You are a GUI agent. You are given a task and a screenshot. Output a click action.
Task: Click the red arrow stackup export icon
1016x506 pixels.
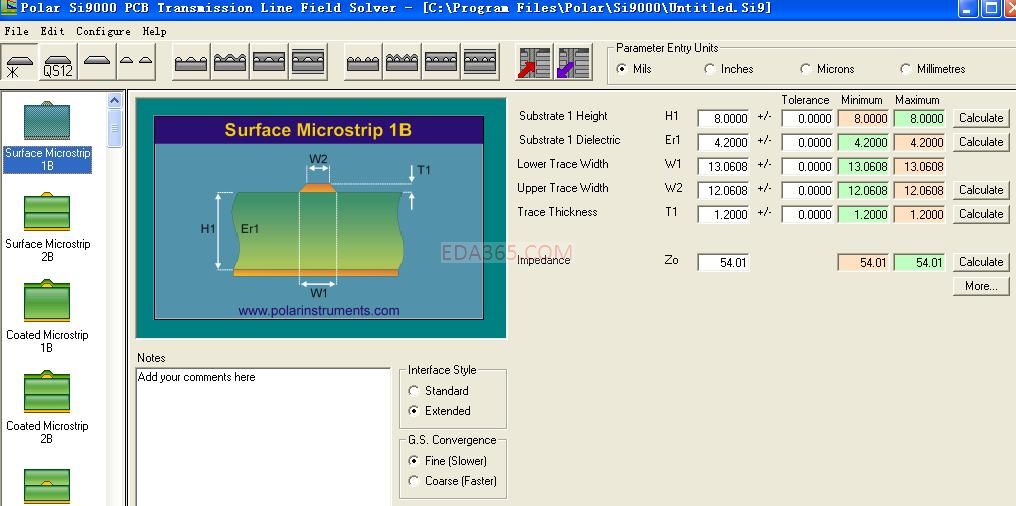pyautogui.click(x=534, y=63)
